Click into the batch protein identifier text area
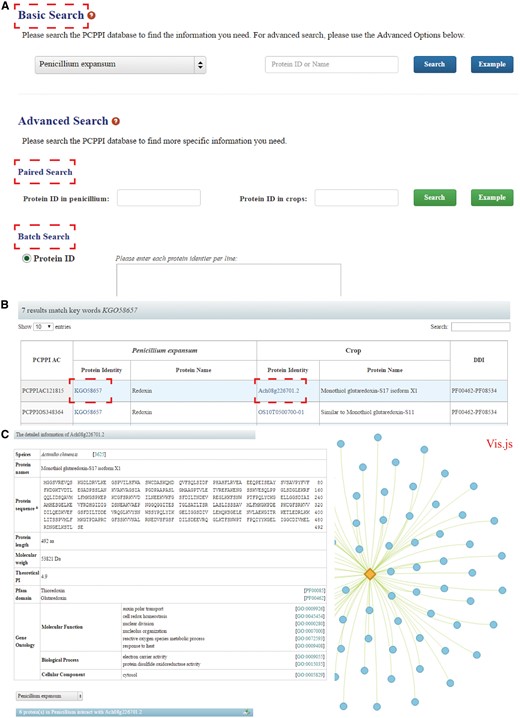 coord(228,280)
